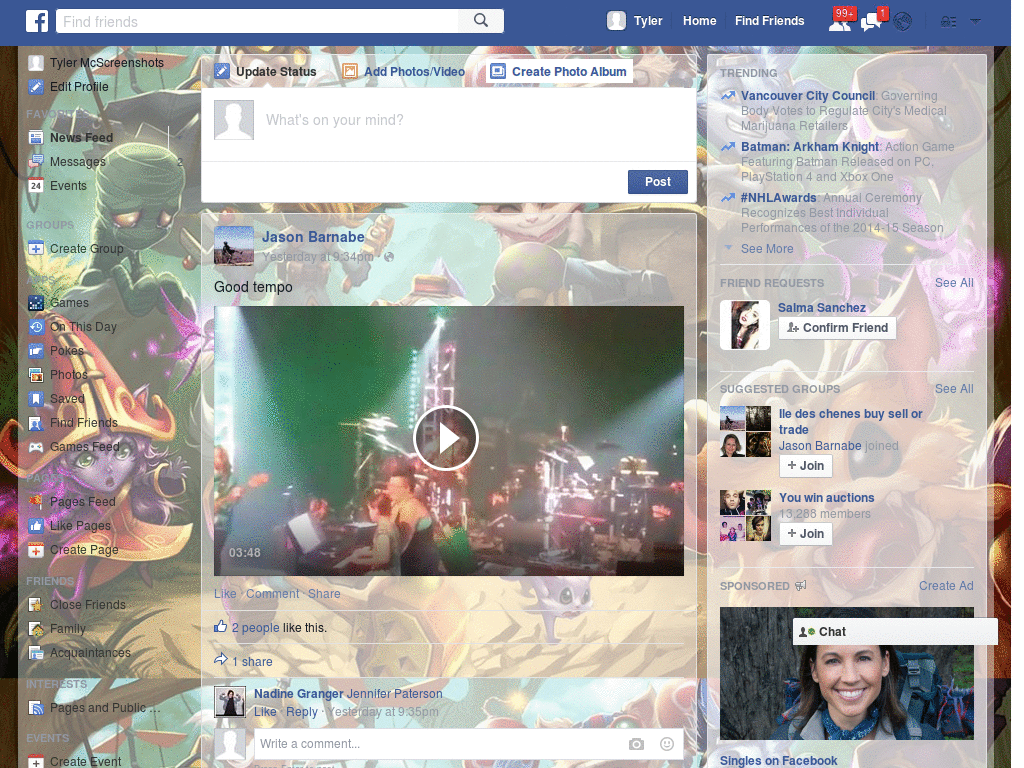Click the Facebook logo icon
Viewport: 1024px width, 768px height.
pyautogui.click(x=37, y=21)
